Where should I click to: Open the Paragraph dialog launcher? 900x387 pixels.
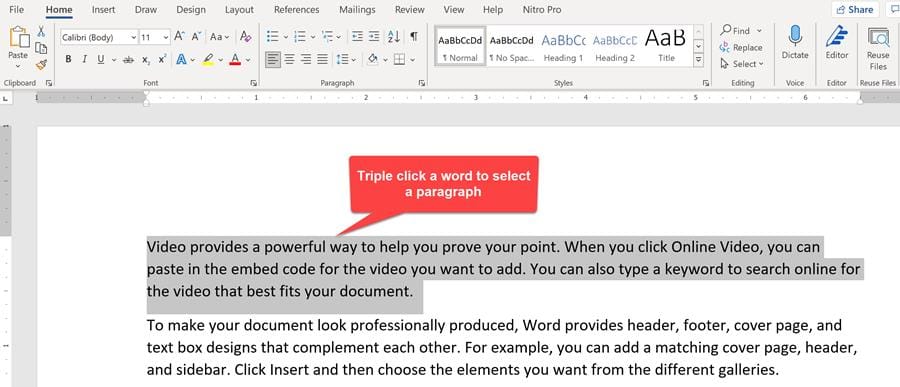click(422, 83)
